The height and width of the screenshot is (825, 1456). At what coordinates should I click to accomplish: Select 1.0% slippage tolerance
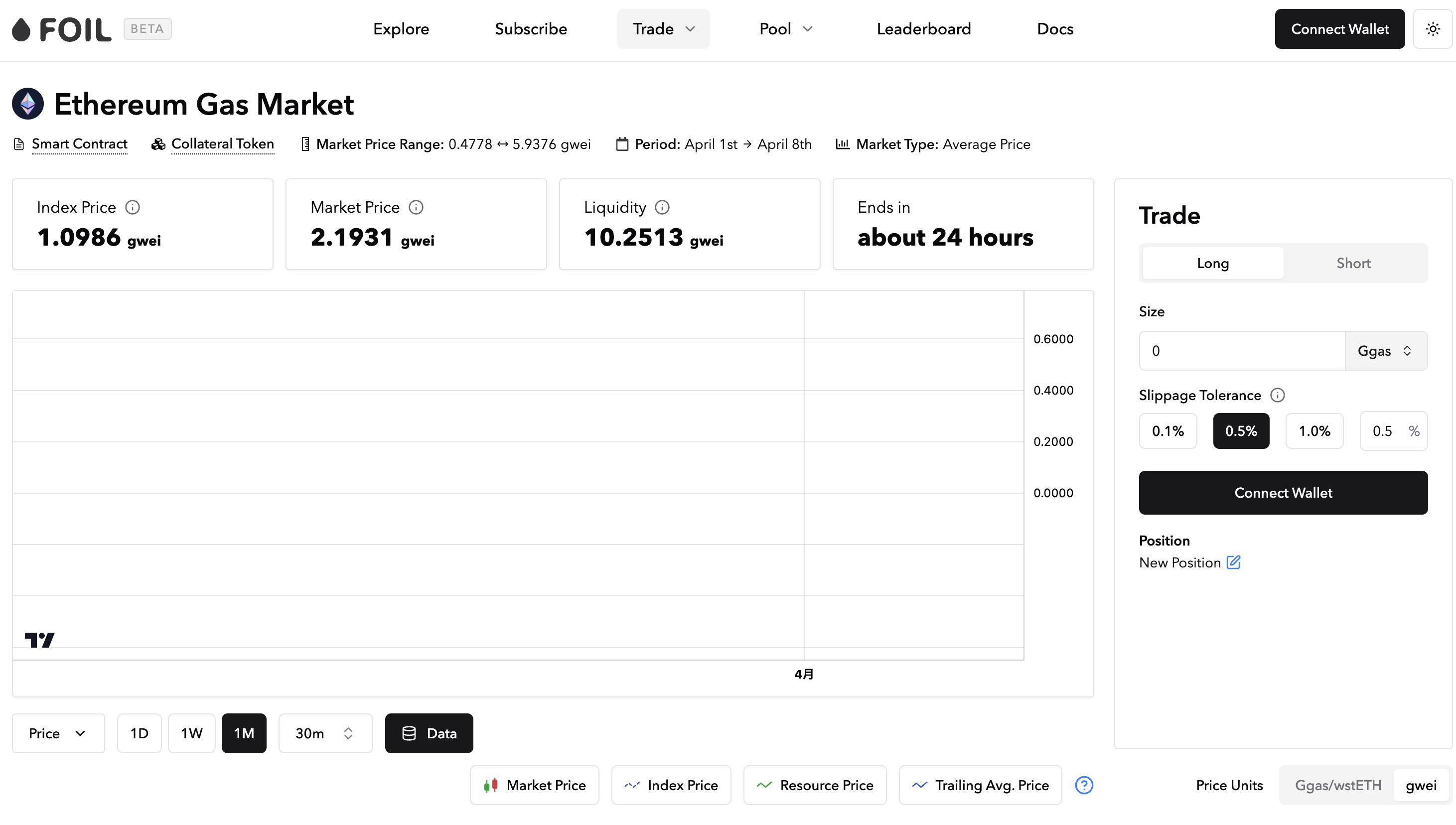point(1314,430)
